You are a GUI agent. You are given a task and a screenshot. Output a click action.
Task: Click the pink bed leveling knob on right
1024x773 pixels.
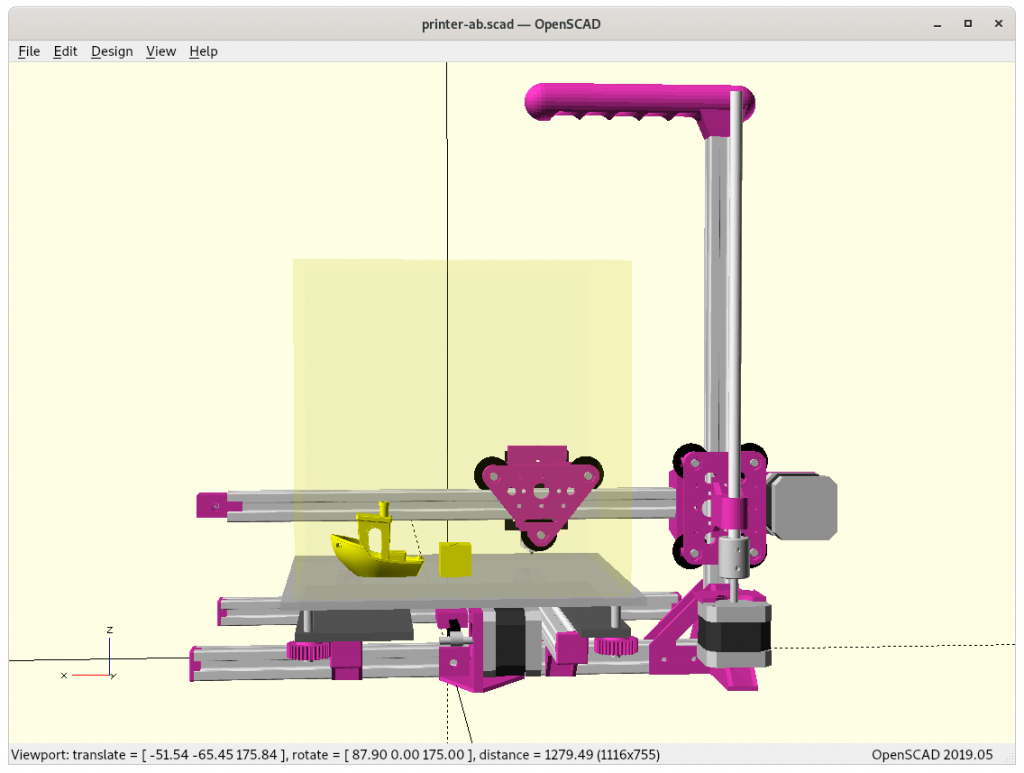(616, 646)
